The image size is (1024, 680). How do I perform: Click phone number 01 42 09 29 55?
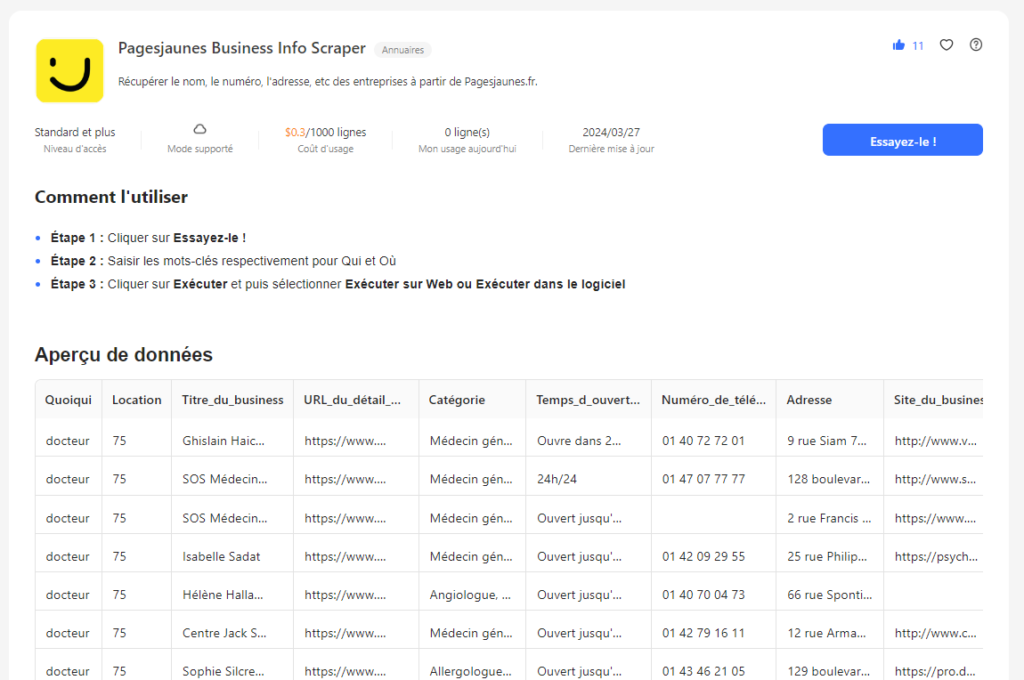click(703, 557)
